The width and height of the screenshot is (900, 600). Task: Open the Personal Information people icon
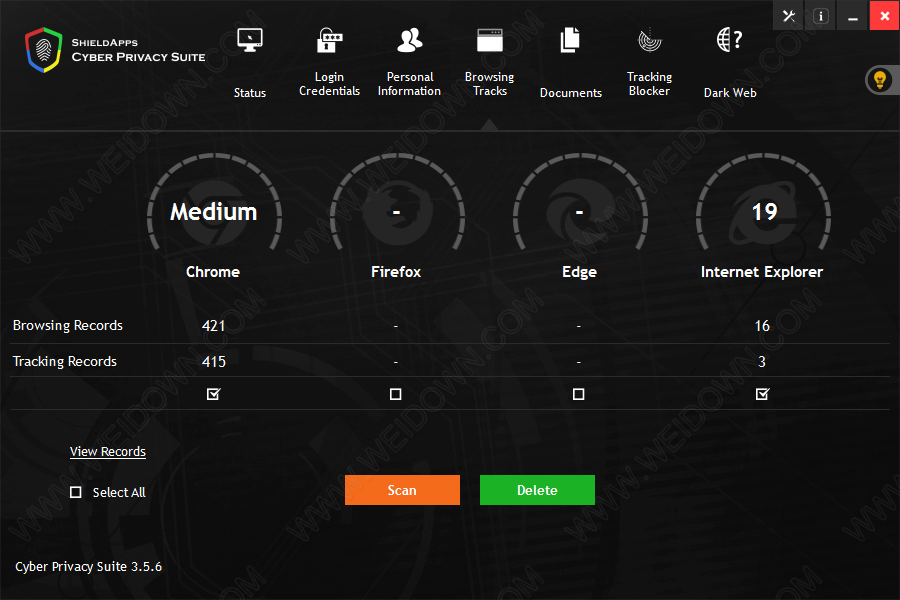click(x=409, y=40)
